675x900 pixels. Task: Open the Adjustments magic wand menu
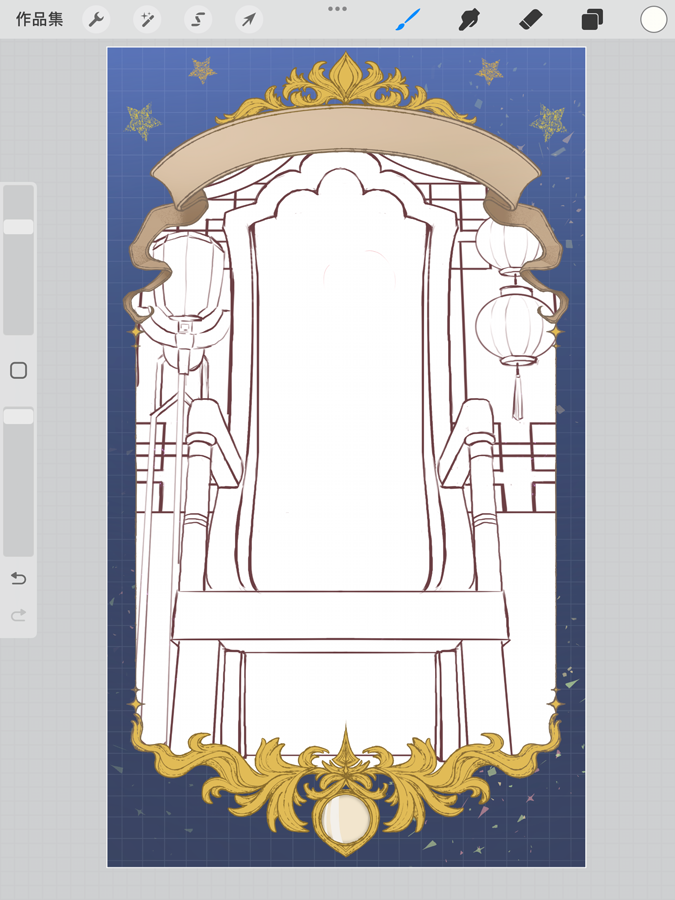tap(147, 20)
